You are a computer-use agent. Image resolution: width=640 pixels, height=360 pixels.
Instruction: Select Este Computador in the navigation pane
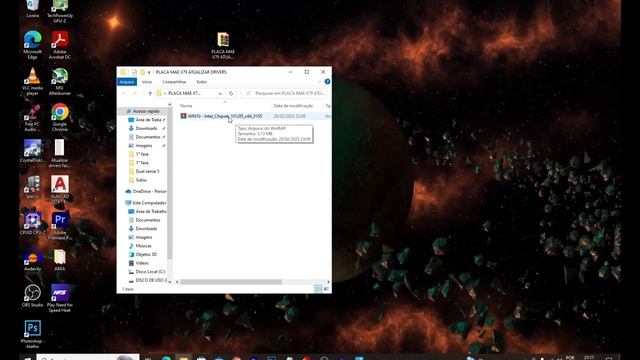[x=146, y=203]
